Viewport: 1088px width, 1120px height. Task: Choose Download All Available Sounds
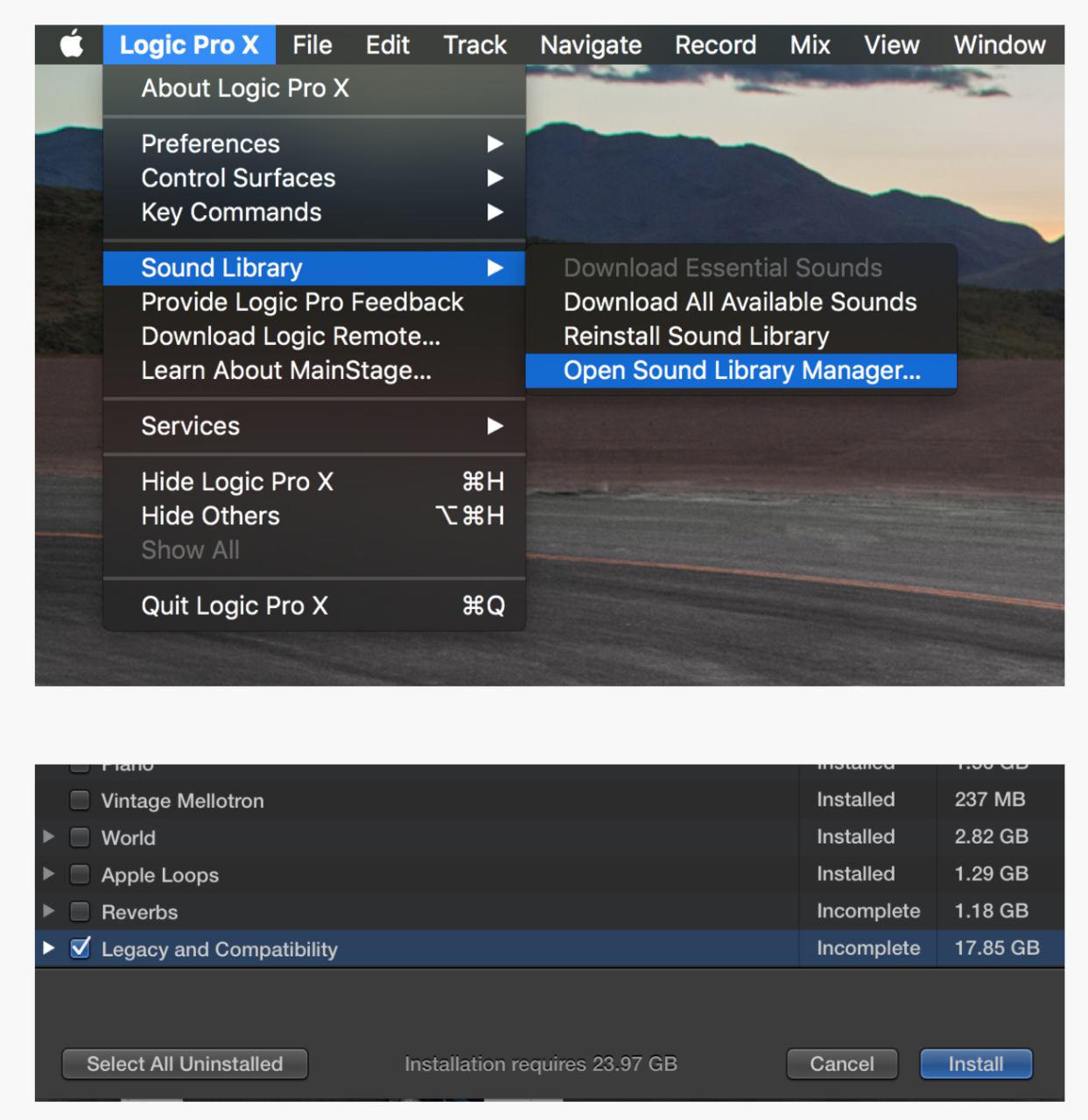741,302
